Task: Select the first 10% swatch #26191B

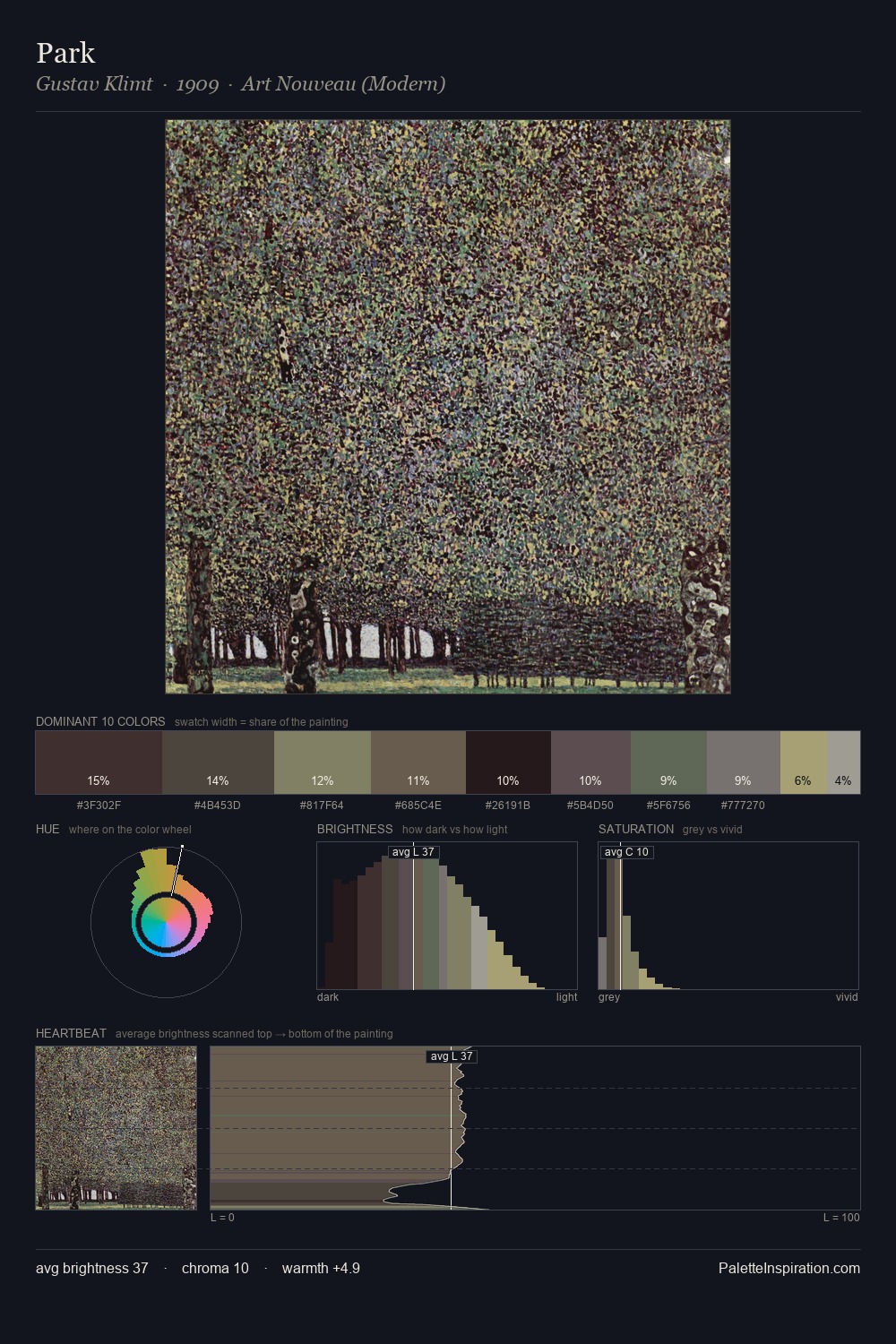Action: 508,762
